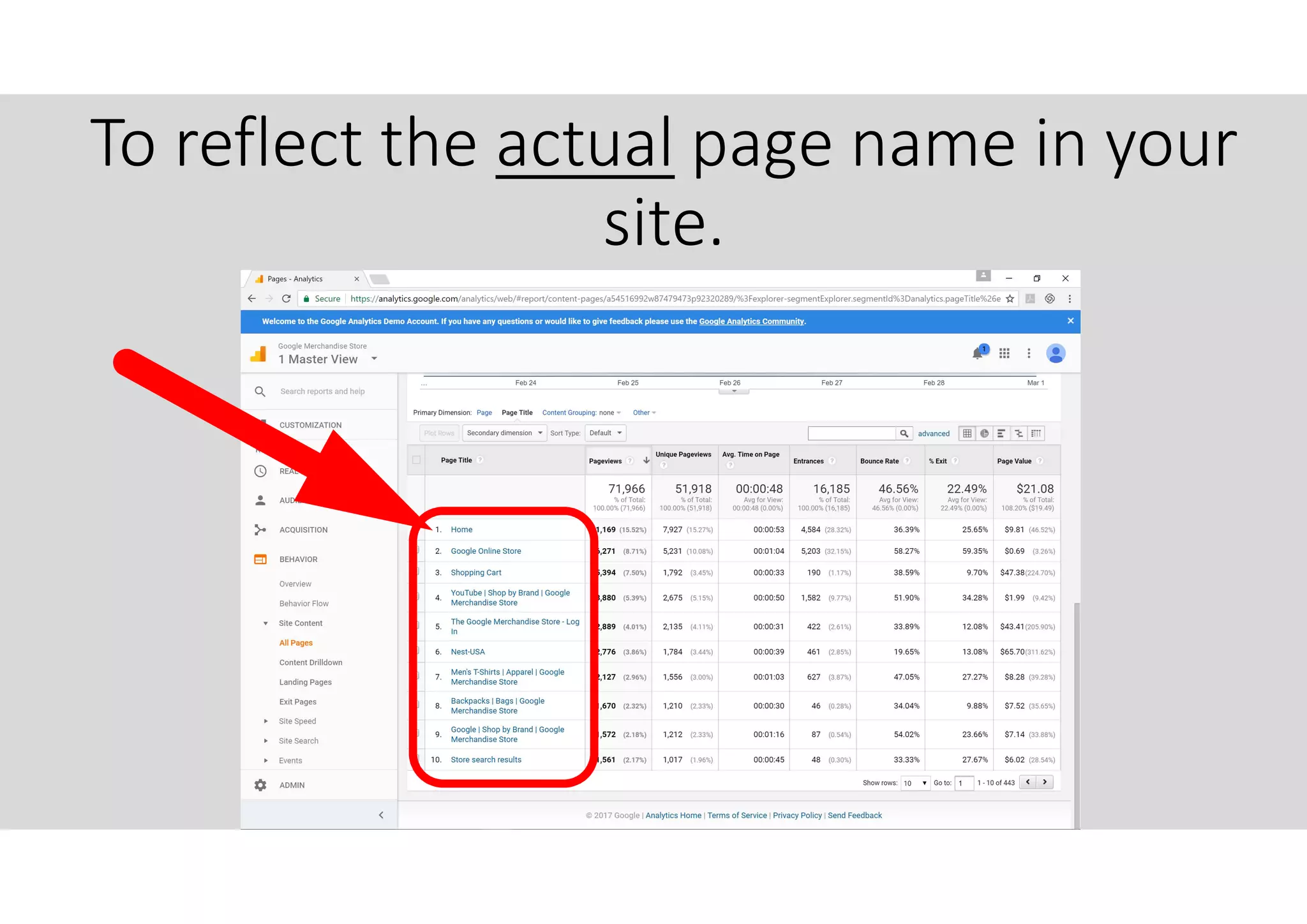Collapse the left sidebar with the chevron

click(x=381, y=815)
